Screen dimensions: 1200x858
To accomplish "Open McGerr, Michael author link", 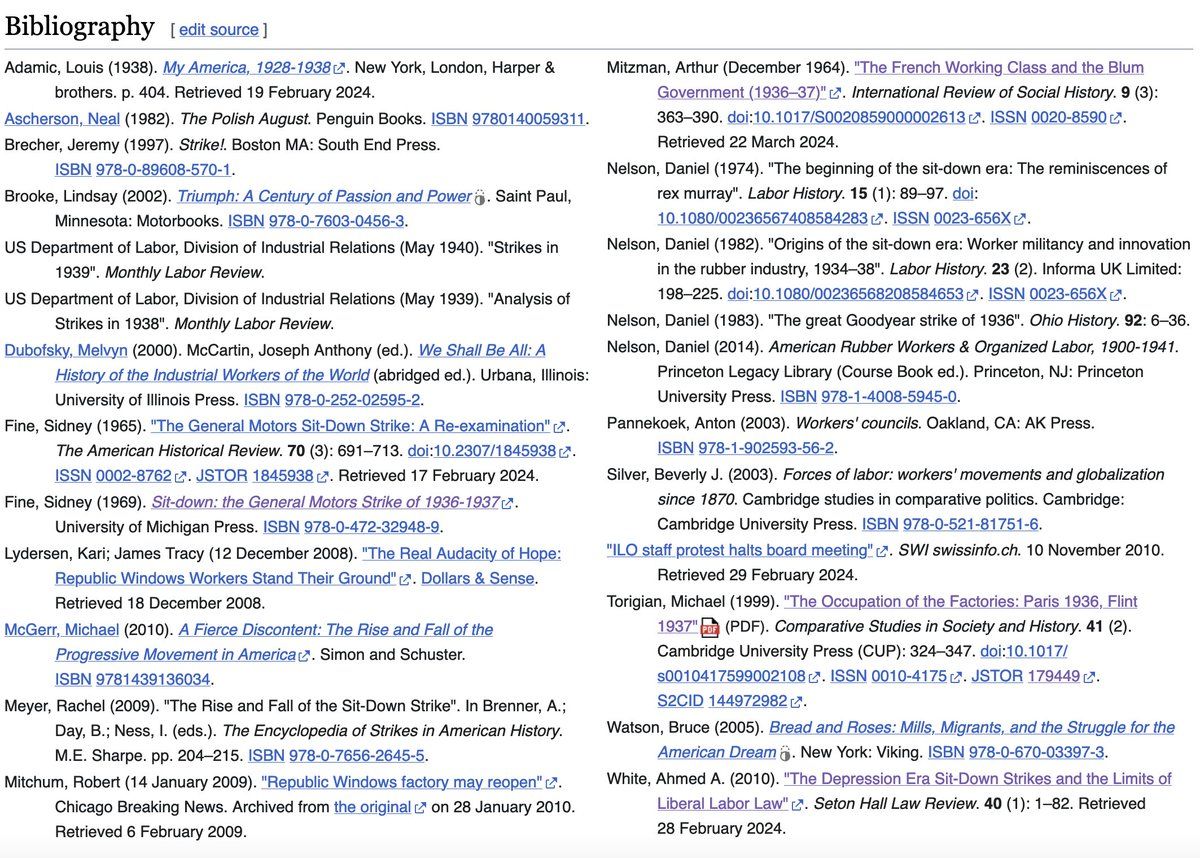I will pyautogui.click(x=62, y=630).
